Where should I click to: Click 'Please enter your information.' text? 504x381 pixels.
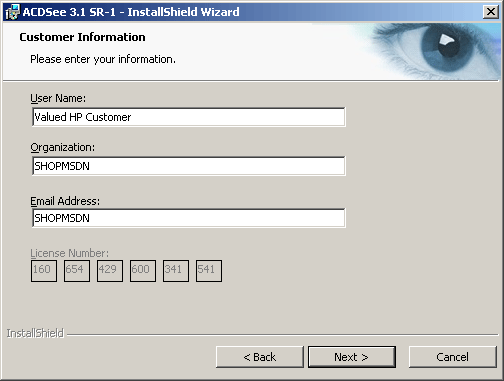(103, 59)
